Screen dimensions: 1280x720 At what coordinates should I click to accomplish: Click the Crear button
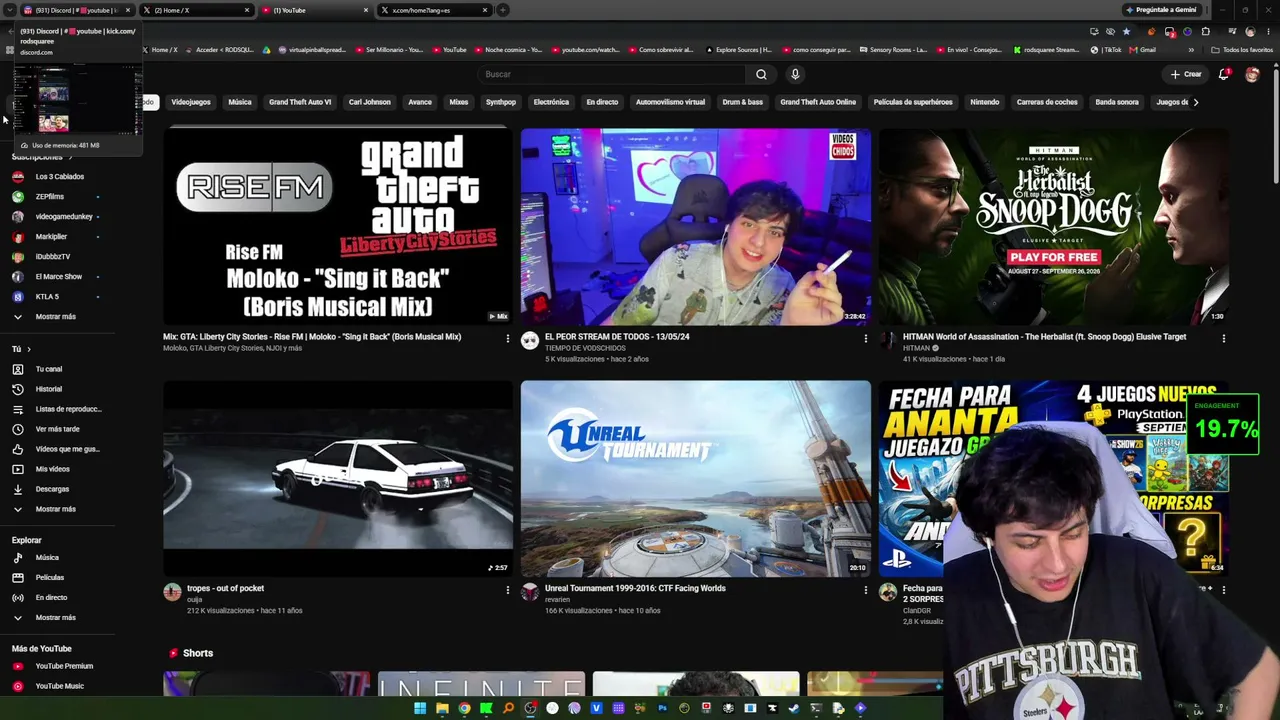(1186, 74)
